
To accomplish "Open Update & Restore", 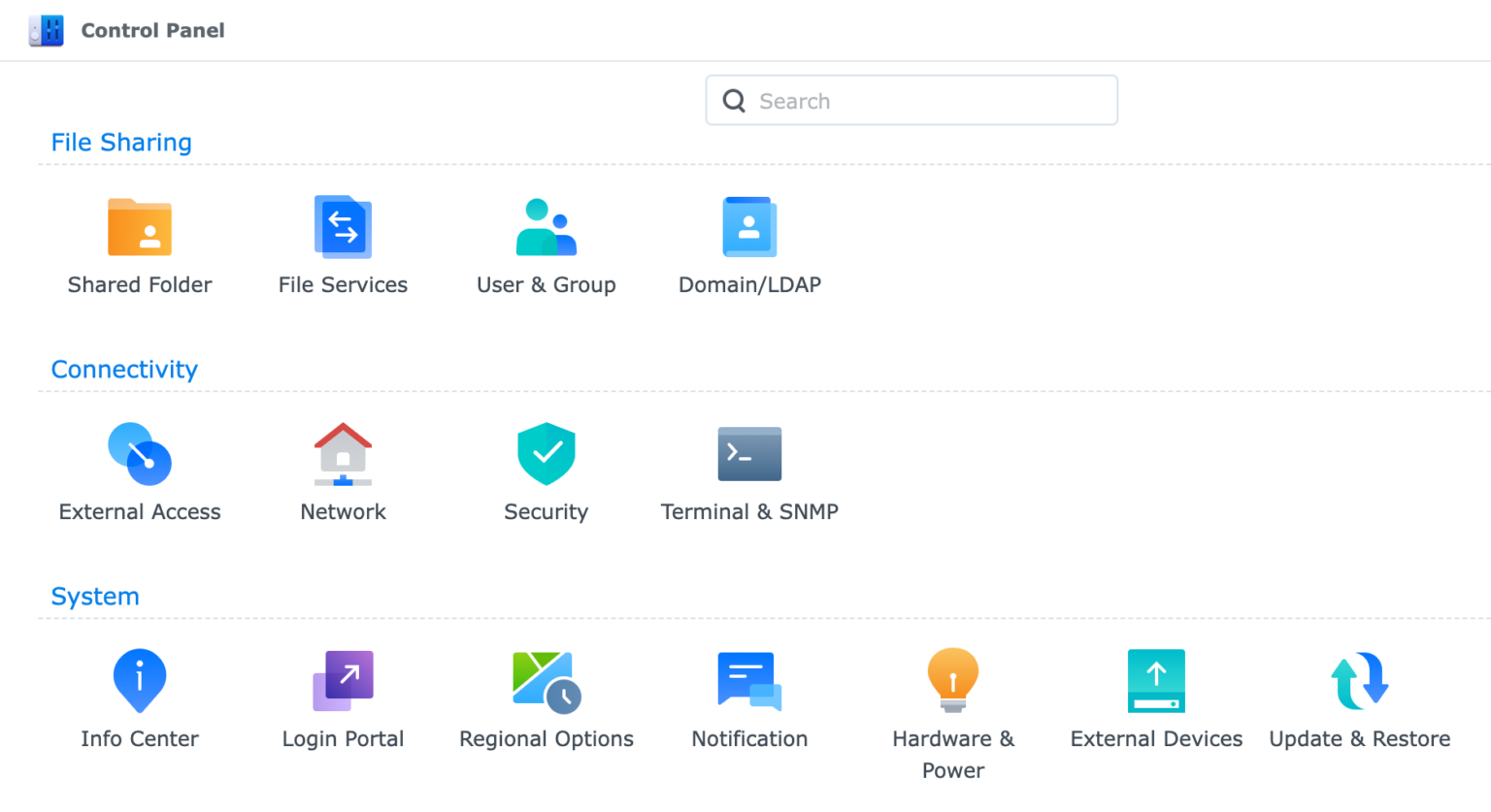I will click(x=1359, y=681).
